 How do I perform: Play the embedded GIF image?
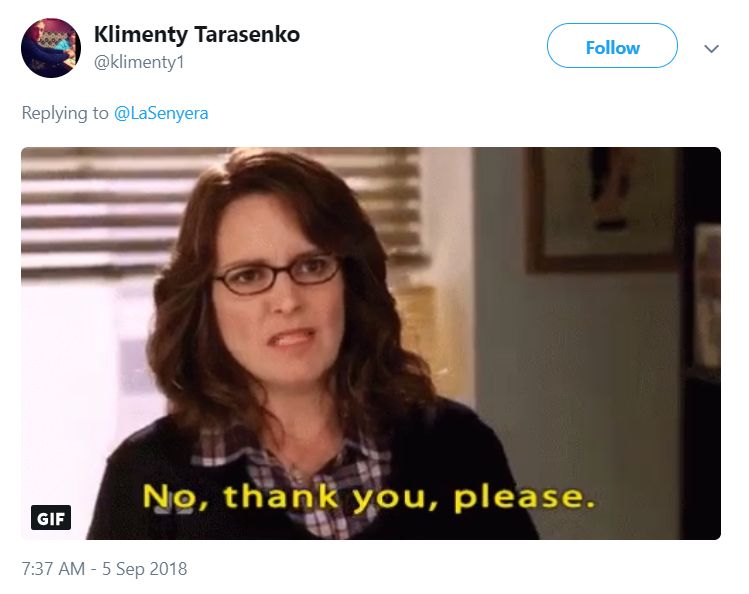pos(371,343)
